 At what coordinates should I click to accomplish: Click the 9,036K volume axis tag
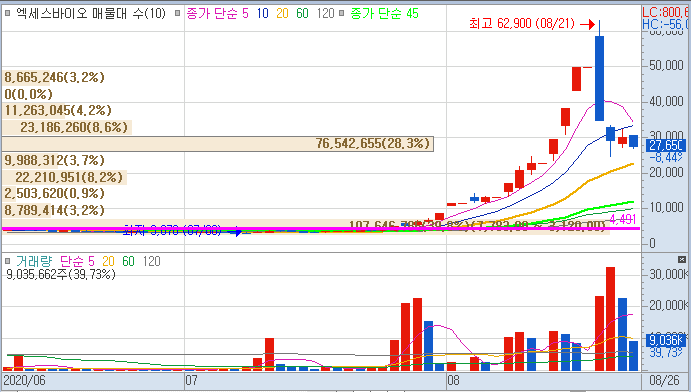coord(666,340)
